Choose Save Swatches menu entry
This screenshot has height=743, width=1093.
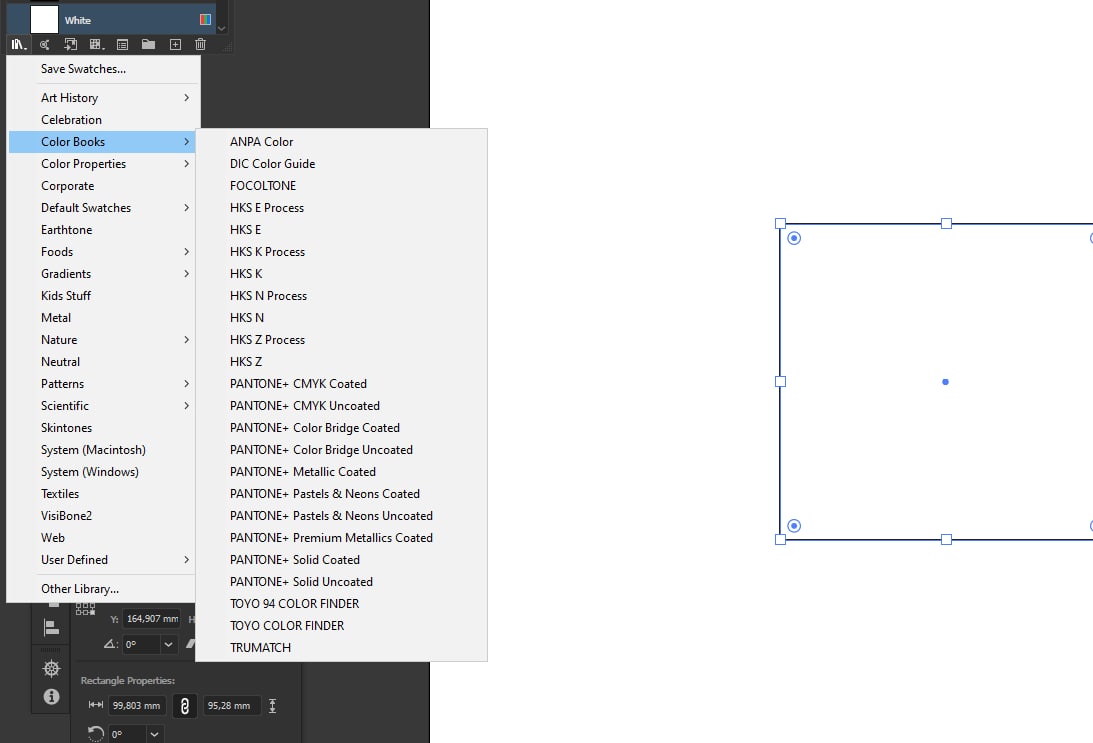click(x=102, y=69)
